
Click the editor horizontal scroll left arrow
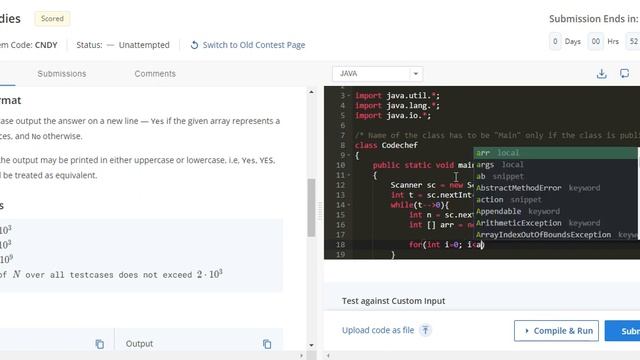pyautogui.click(x=328, y=356)
